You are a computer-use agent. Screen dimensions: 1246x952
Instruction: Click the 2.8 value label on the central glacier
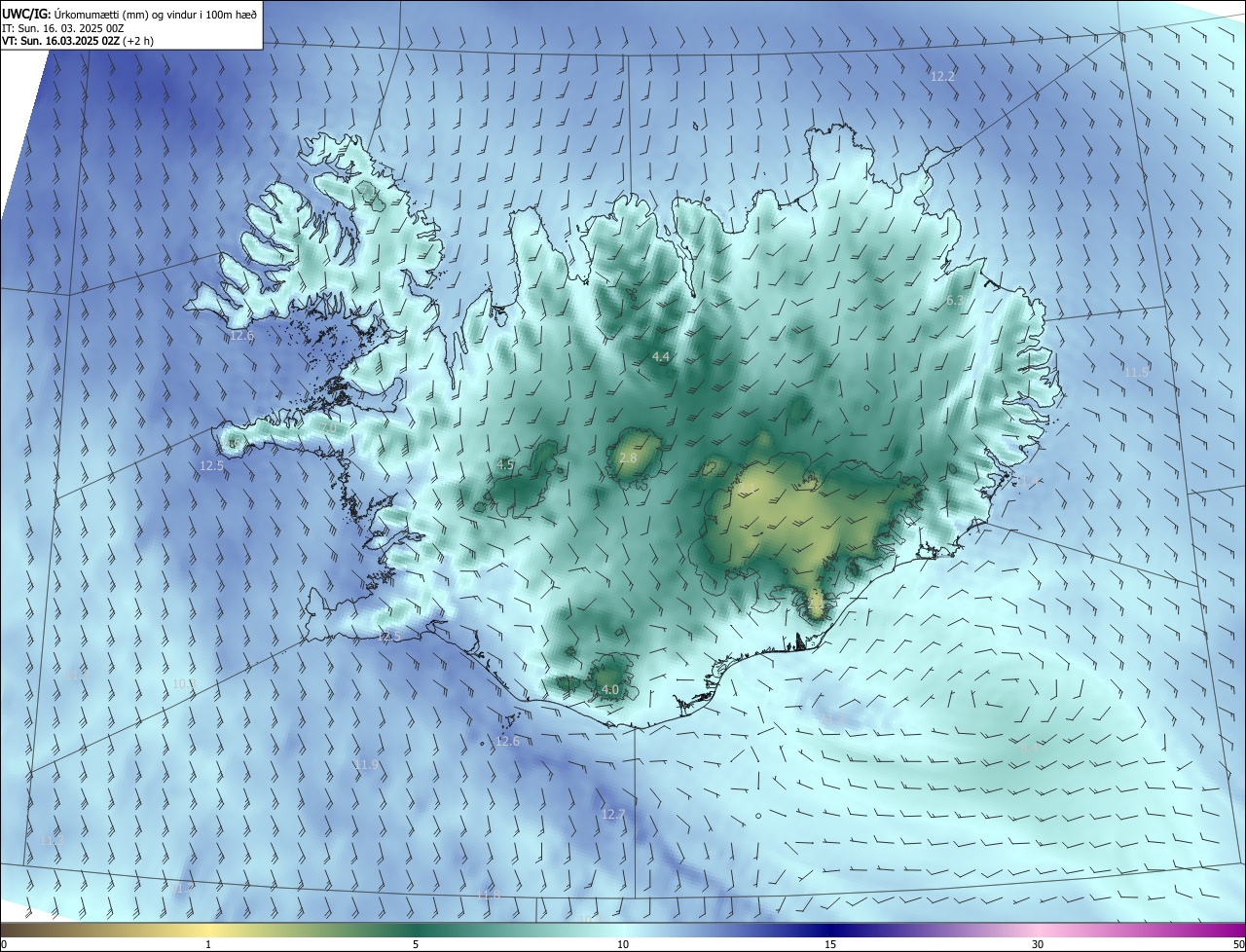[628, 458]
